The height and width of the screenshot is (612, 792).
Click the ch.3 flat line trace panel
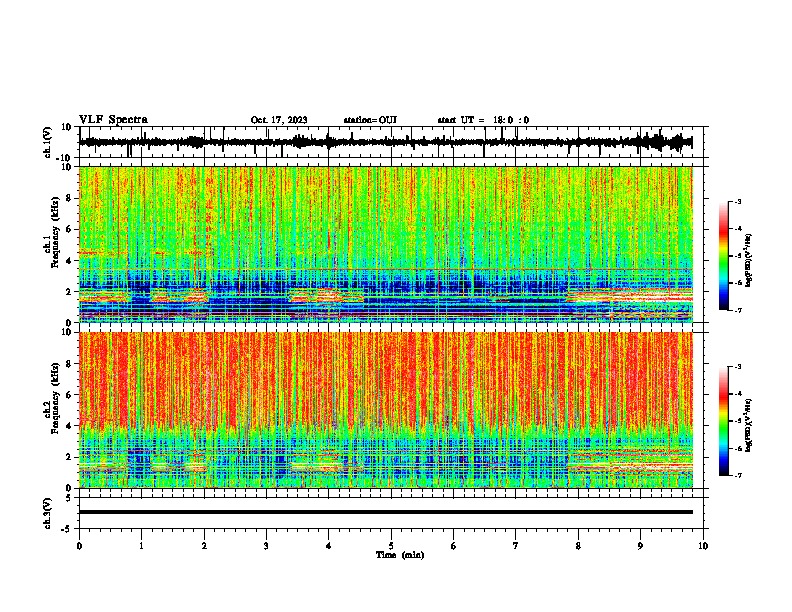click(x=391, y=513)
